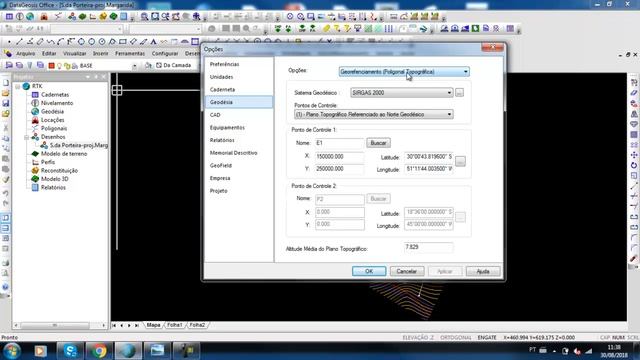The height and width of the screenshot is (360, 640).
Task: Click the yellow reconstitution toolbar icon
Action: [x=103, y=17]
